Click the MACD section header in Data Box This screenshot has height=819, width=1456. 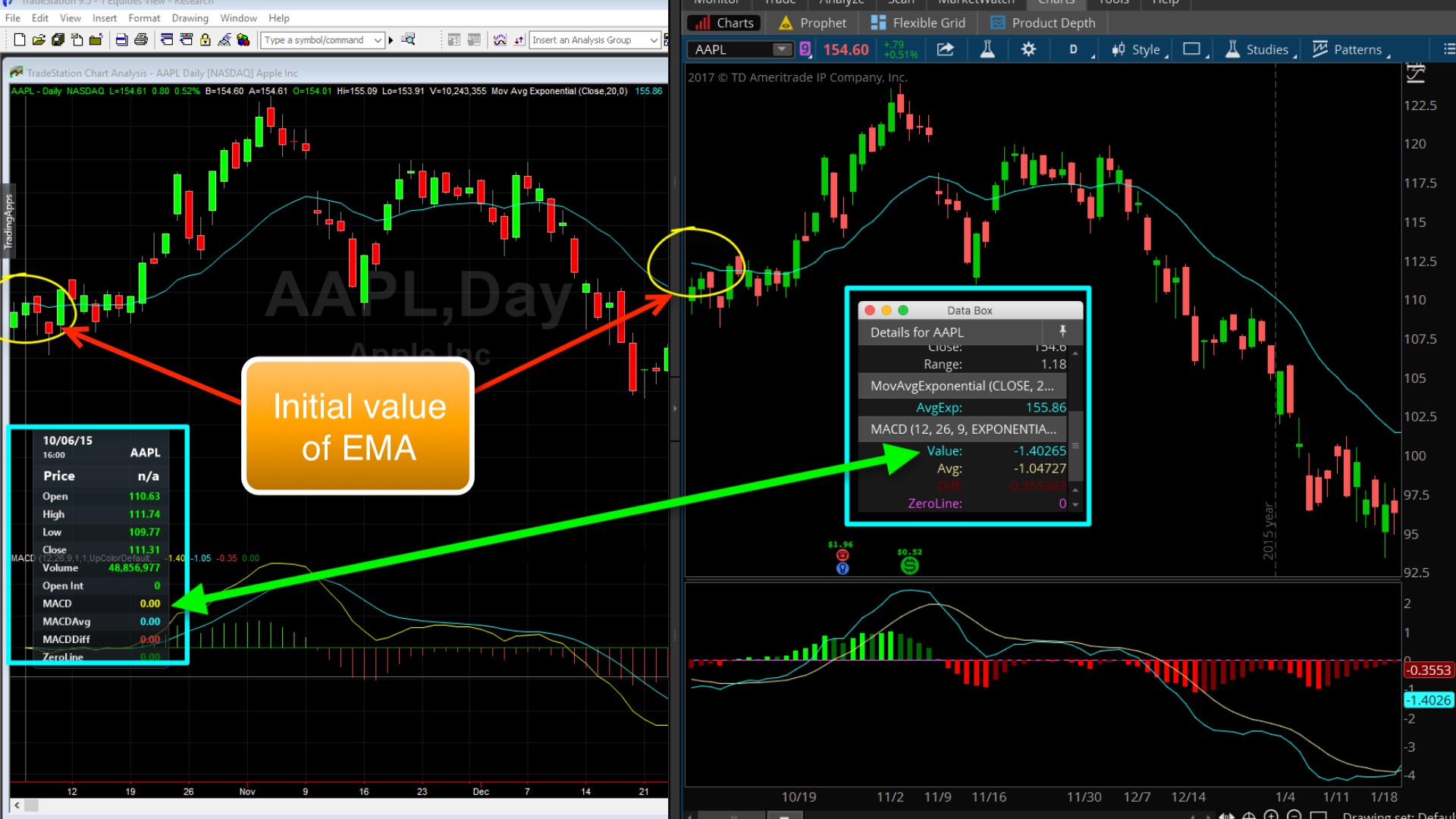[962, 429]
